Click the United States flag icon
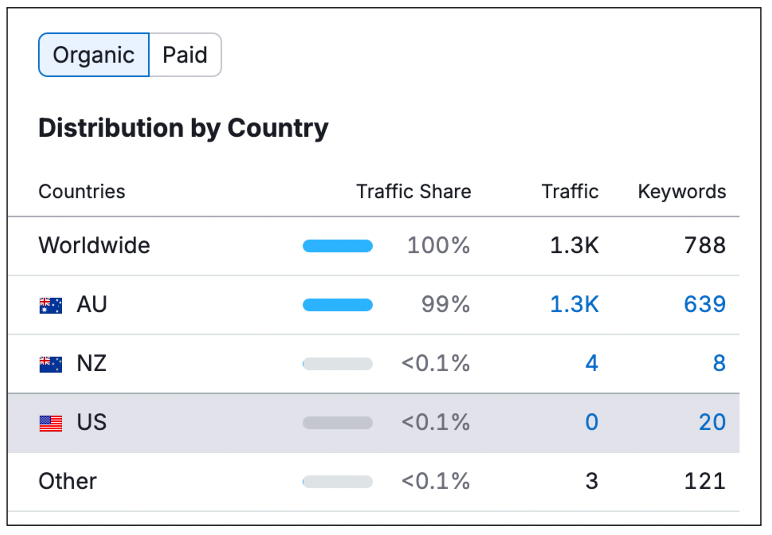The image size is (772, 535). tap(51, 423)
